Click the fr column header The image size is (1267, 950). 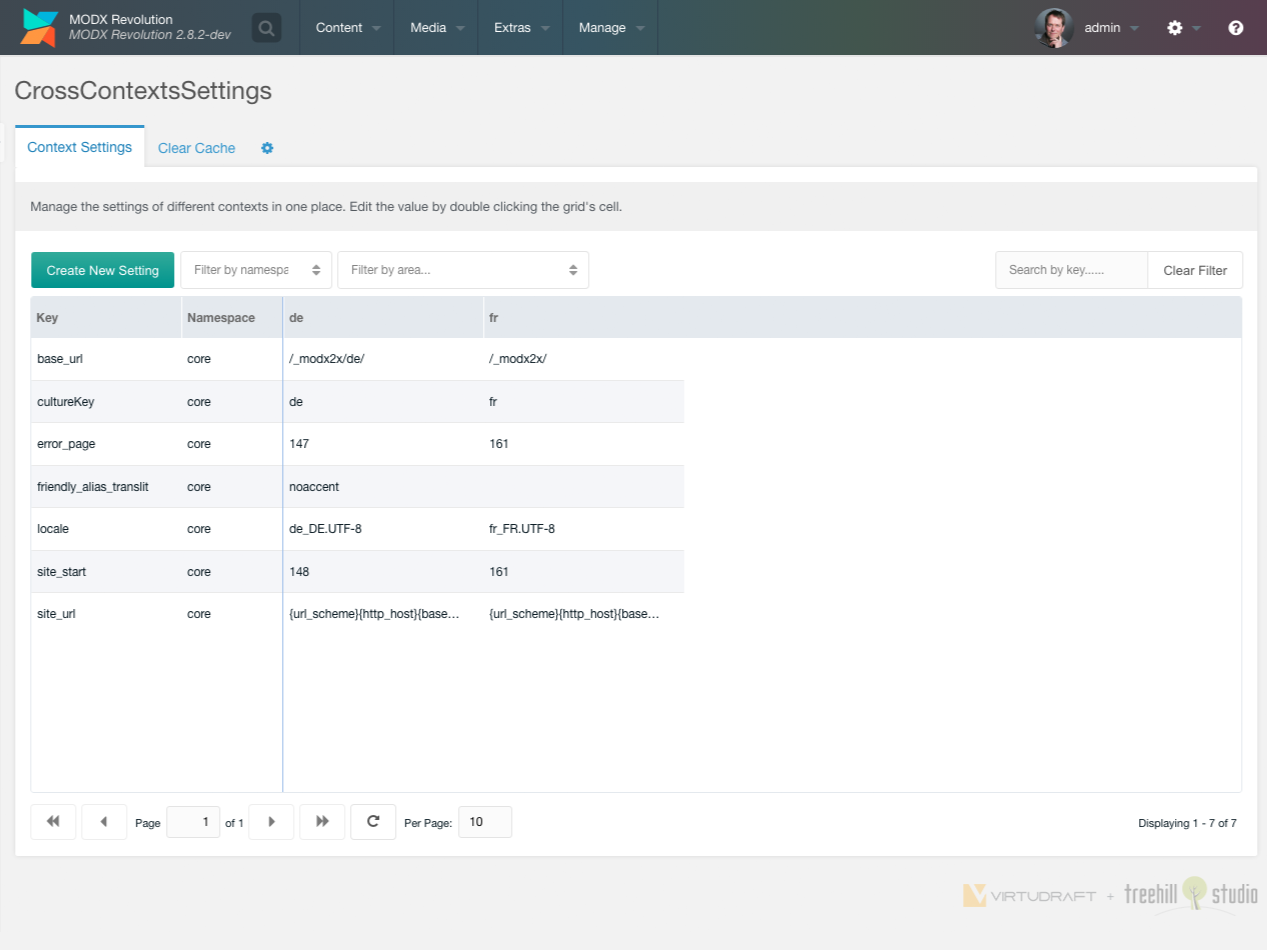point(584,318)
